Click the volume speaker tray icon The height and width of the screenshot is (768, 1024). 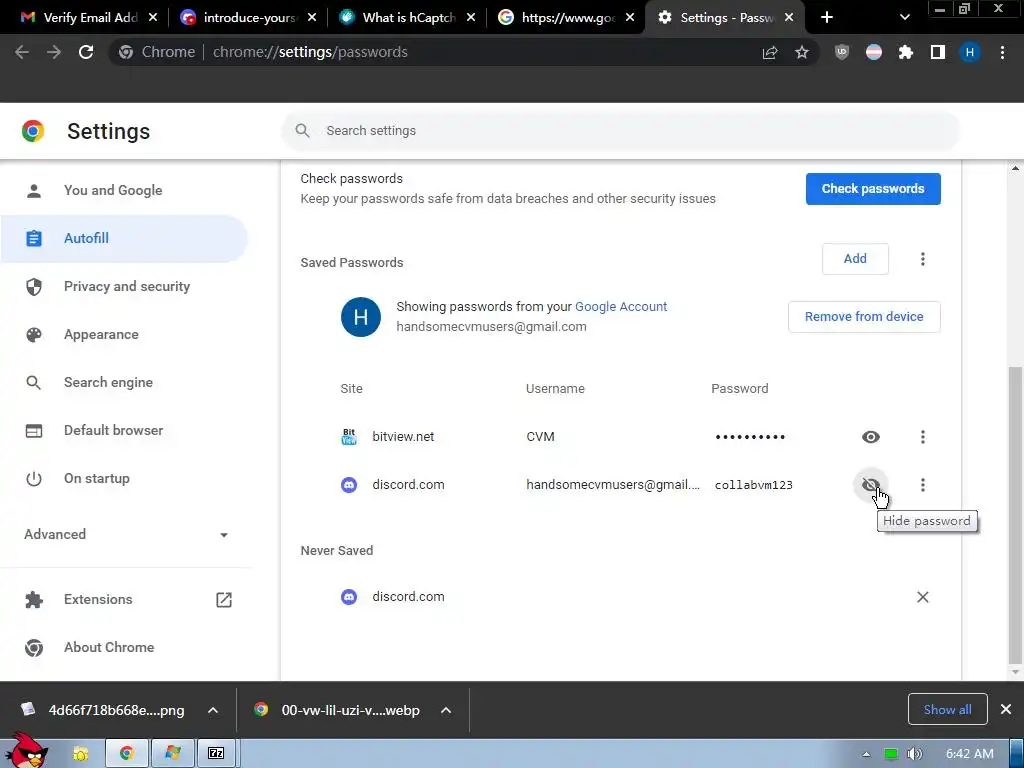point(914,754)
